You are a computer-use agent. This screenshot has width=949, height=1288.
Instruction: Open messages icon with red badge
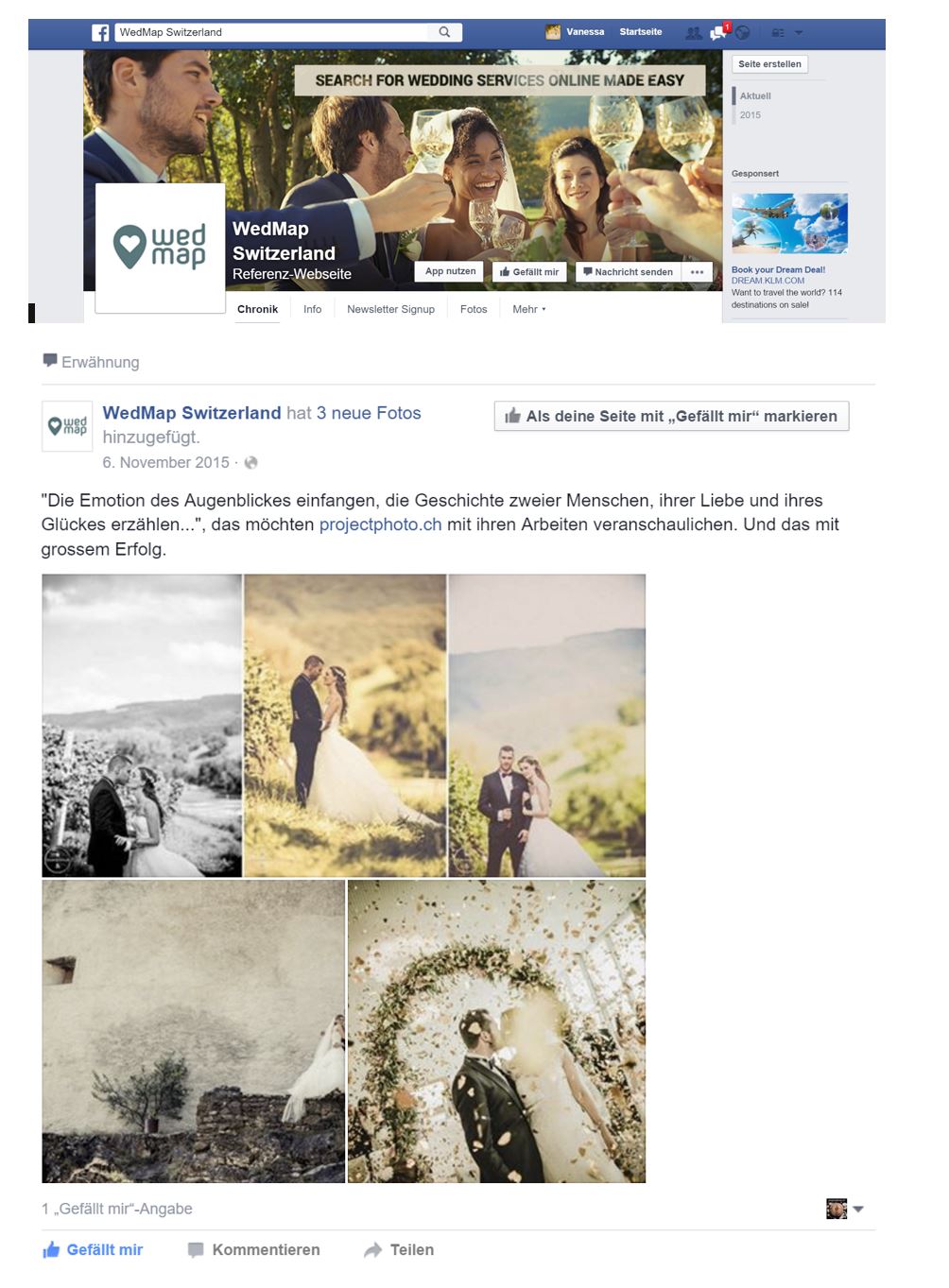tap(719, 32)
